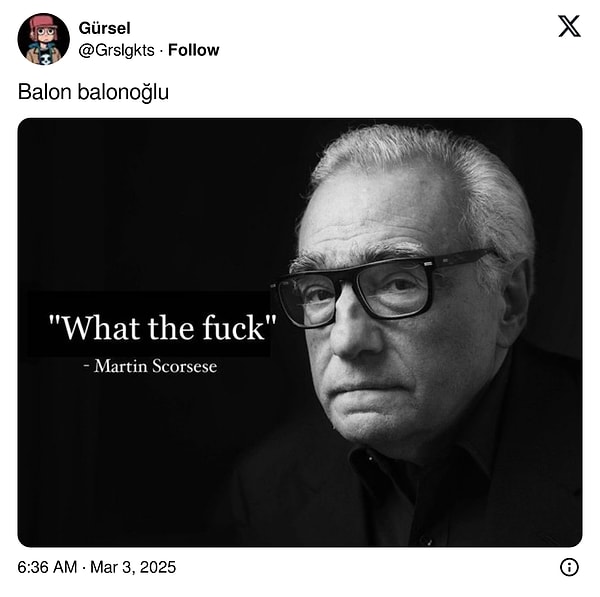The width and height of the screenshot is (600, 597).
Task: Click the Gürsel display name
Action: [104, 28]
